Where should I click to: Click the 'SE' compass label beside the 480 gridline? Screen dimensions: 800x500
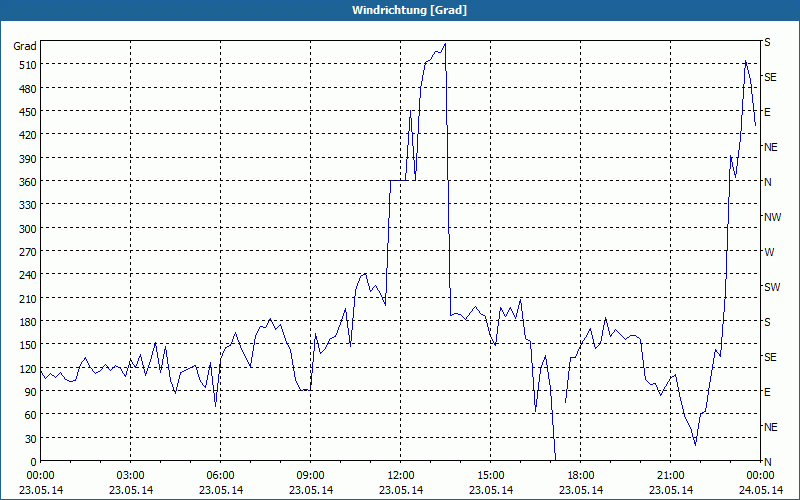[x=770, y=78]
